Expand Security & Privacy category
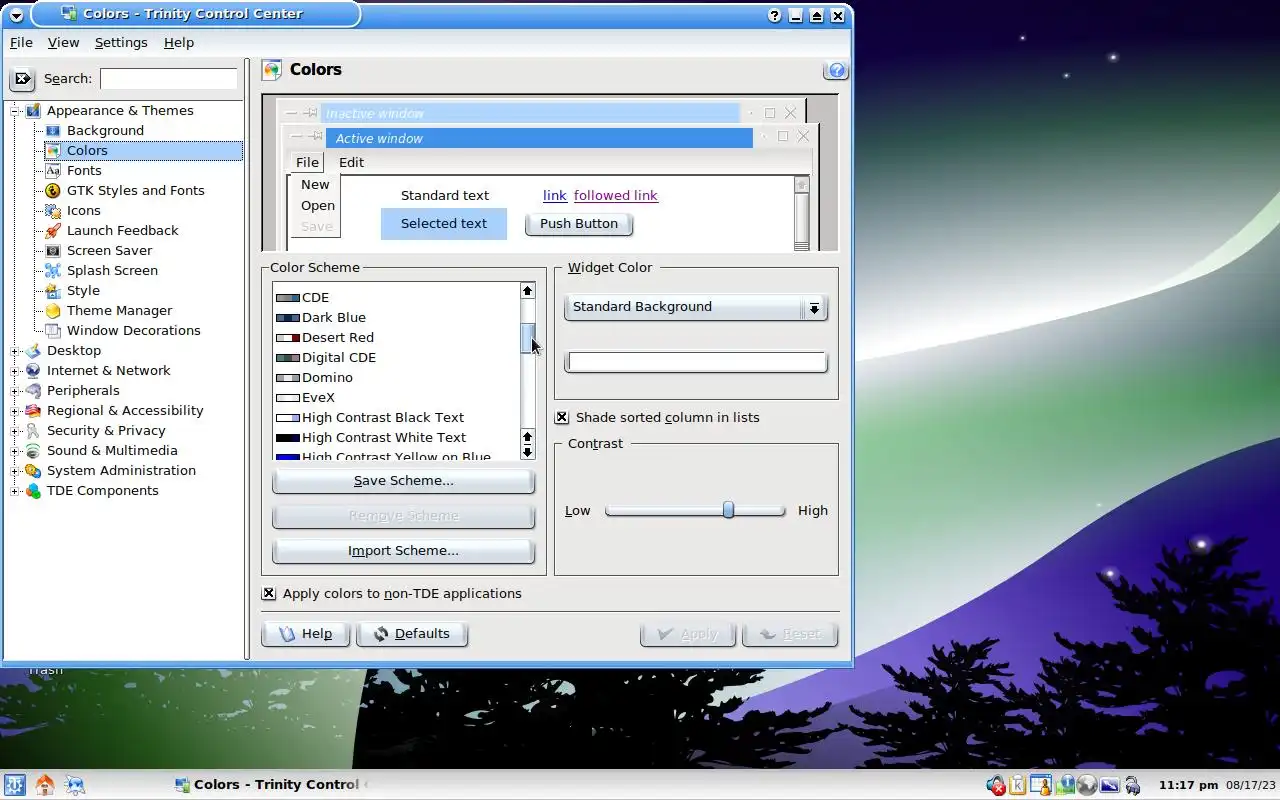Image resolution: width=1280 pixels, height=800 pixels. pyautogui.click(x=15, y=430)
